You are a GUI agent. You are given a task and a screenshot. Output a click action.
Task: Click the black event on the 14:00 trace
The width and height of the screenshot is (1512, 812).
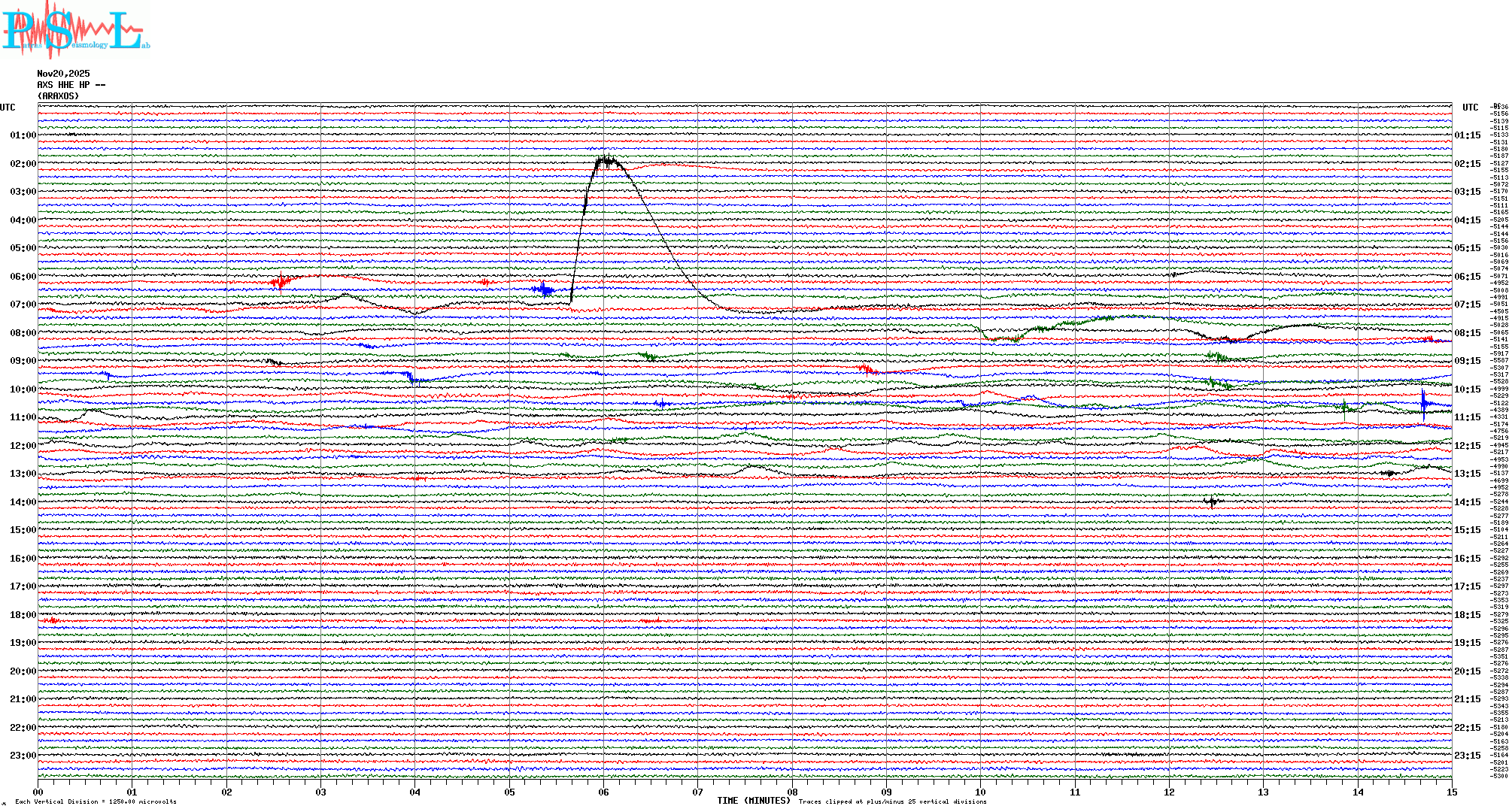click(x=1211, y=501)
